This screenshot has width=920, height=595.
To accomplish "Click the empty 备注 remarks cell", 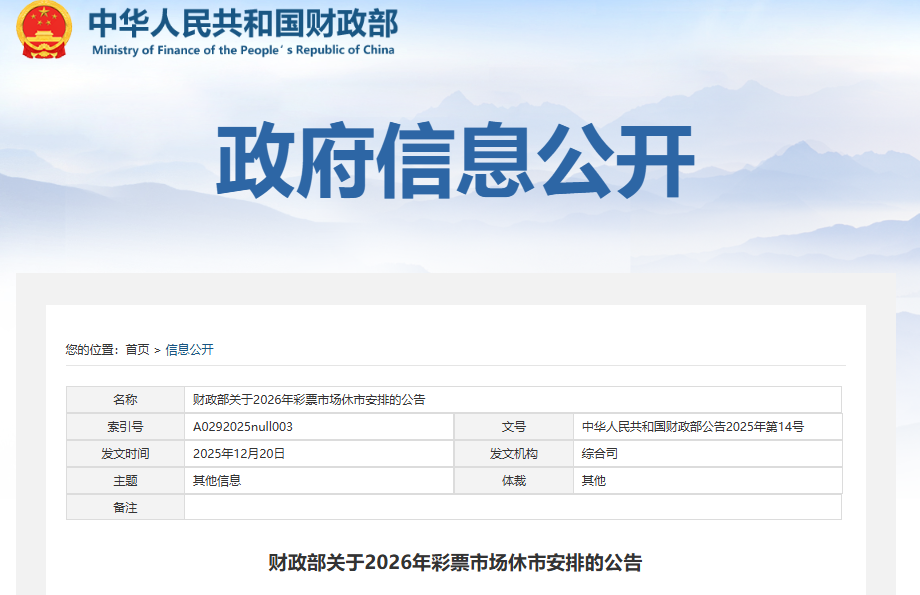I will [x=512, y=507].
